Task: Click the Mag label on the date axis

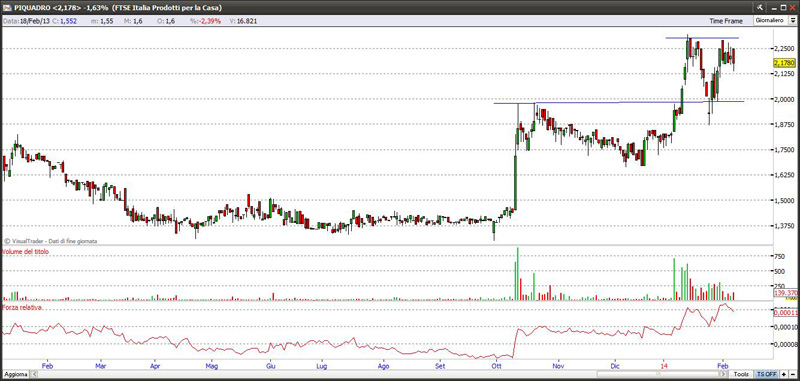Action: (212, 366)
